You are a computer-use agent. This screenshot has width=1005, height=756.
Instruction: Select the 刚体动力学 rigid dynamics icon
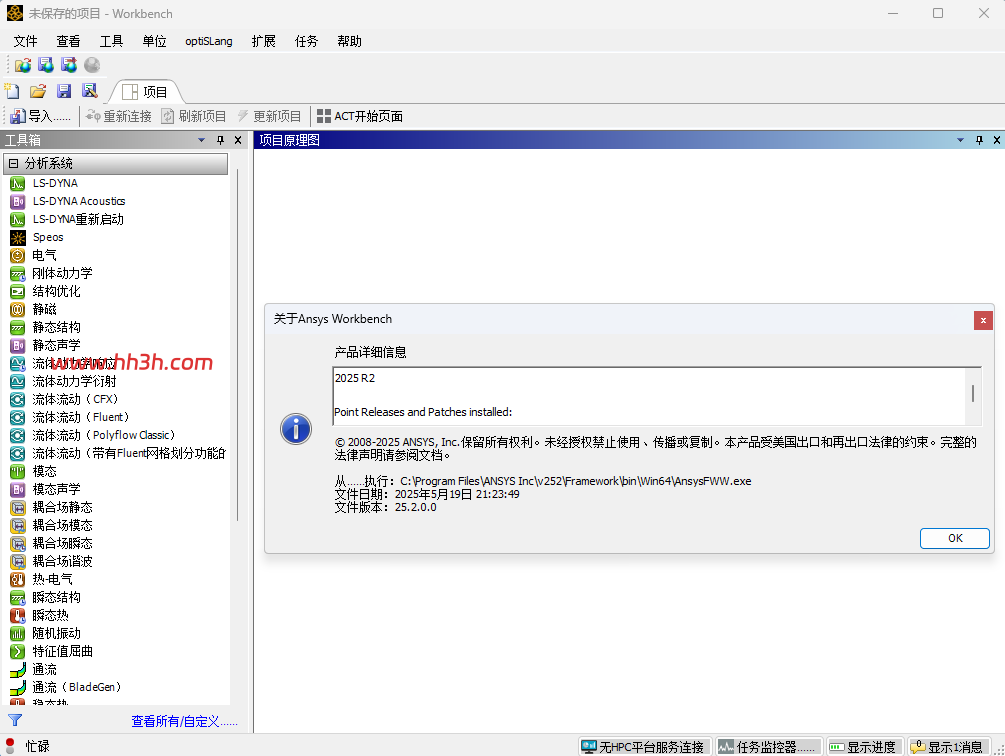coord(18,274)
